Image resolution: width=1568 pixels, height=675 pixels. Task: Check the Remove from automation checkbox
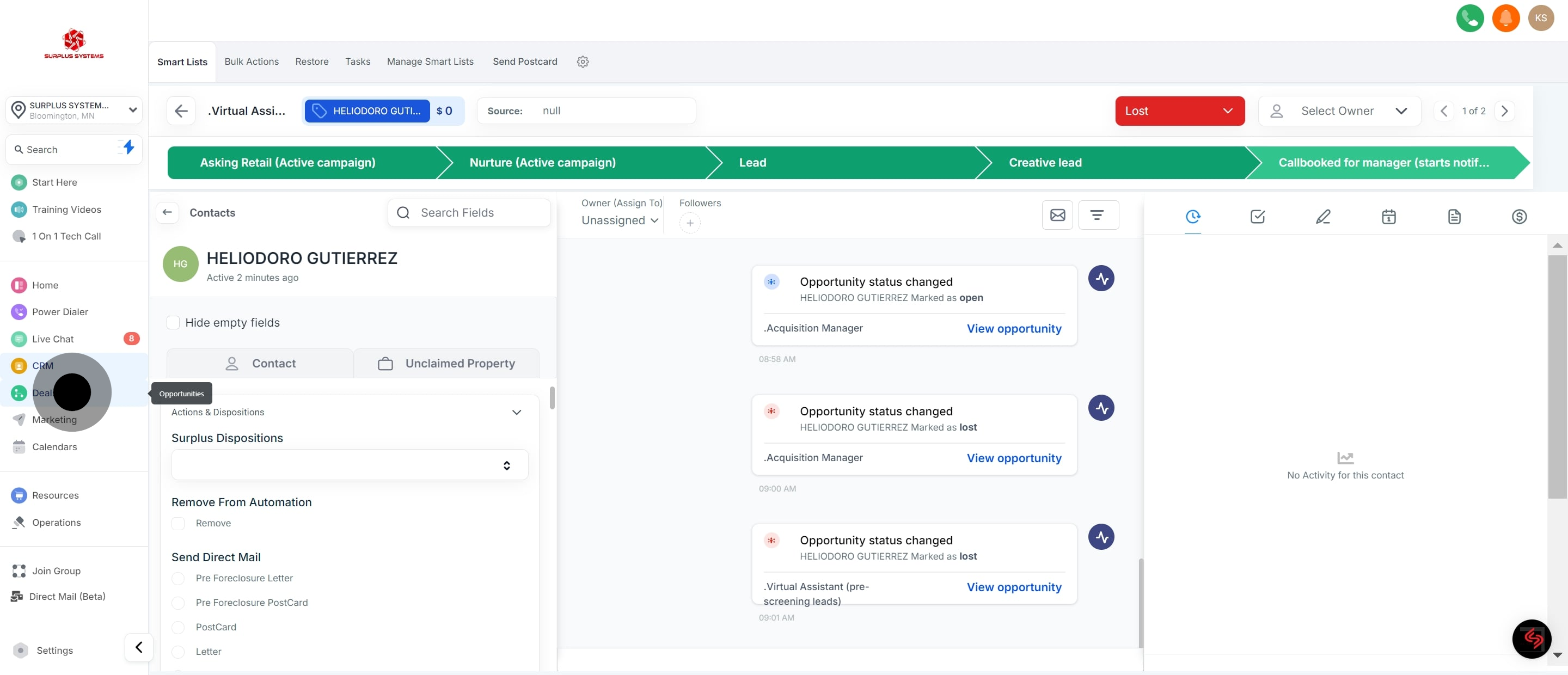(179, 524)
